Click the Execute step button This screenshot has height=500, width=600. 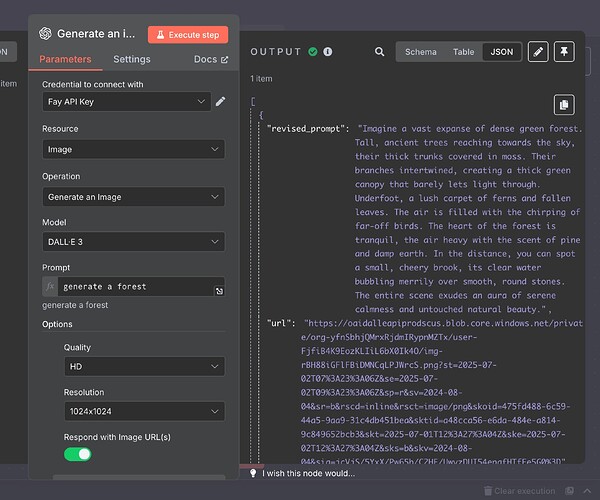(x=188, y=35)
